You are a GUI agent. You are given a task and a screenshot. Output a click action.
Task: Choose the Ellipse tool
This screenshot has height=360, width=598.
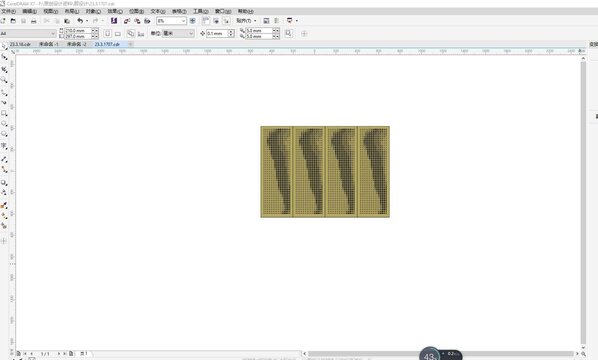point(4,124)
